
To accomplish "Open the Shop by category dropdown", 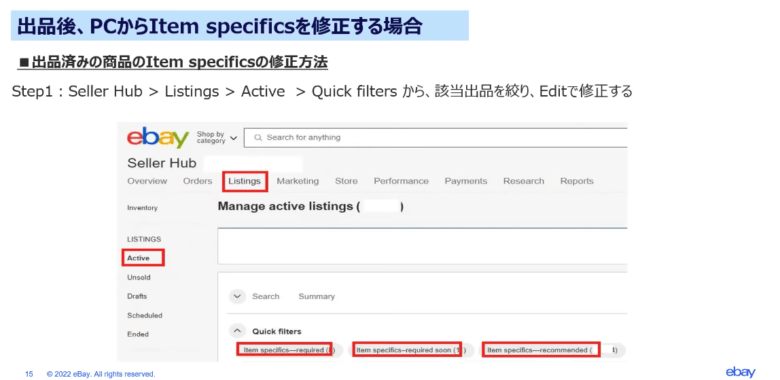I will point(217,138).
